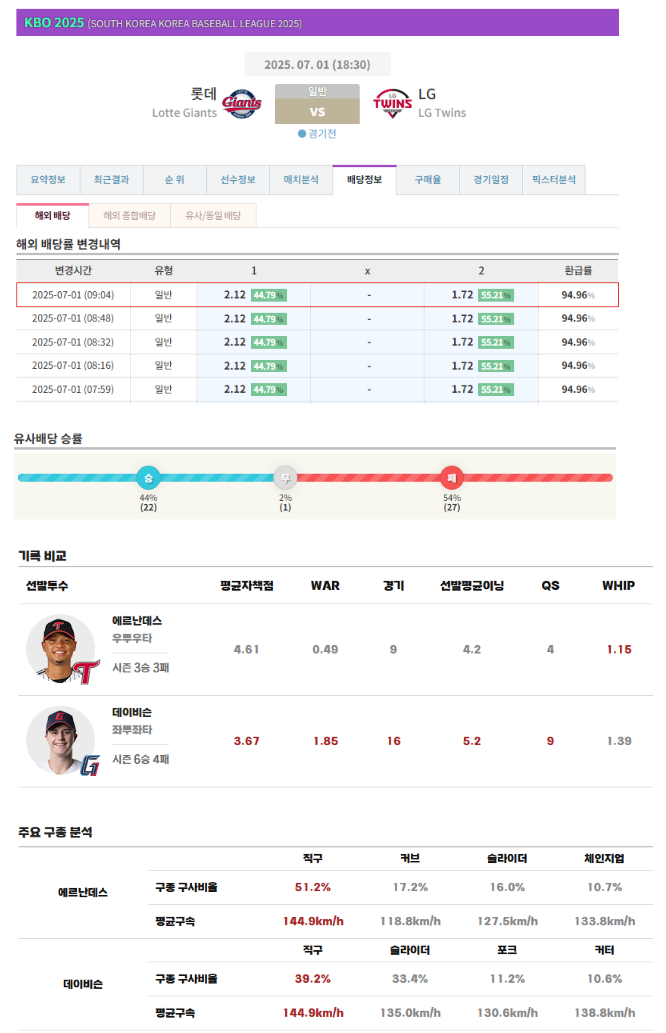This screenshot has width=666, height=1033.
Task: Open the 순위 tab
Action: click(x=175, y=180)
